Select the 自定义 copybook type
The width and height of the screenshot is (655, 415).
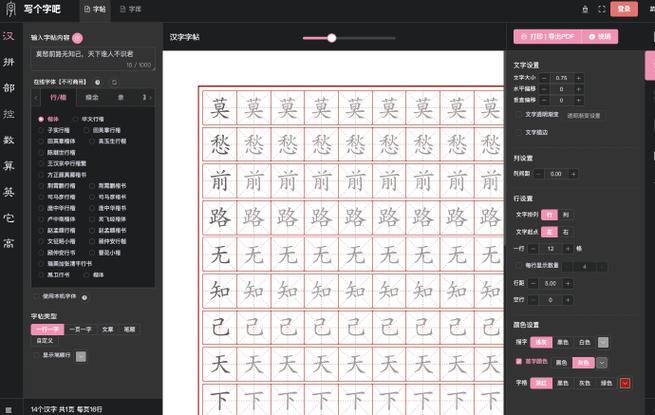[x=45, y=341]
